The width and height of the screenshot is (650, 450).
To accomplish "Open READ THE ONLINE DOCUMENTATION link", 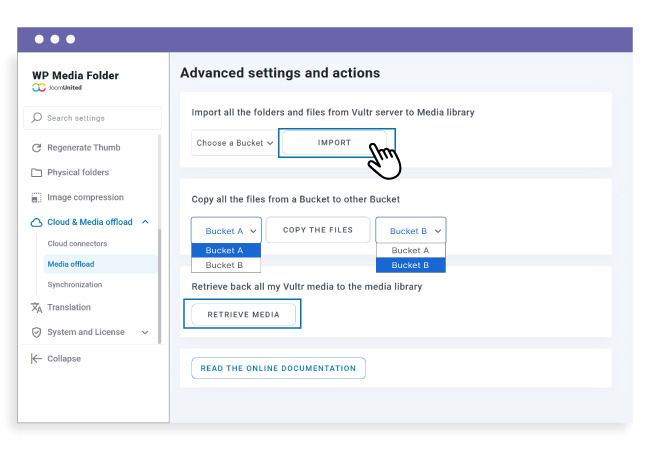I will tap(278, 368).
